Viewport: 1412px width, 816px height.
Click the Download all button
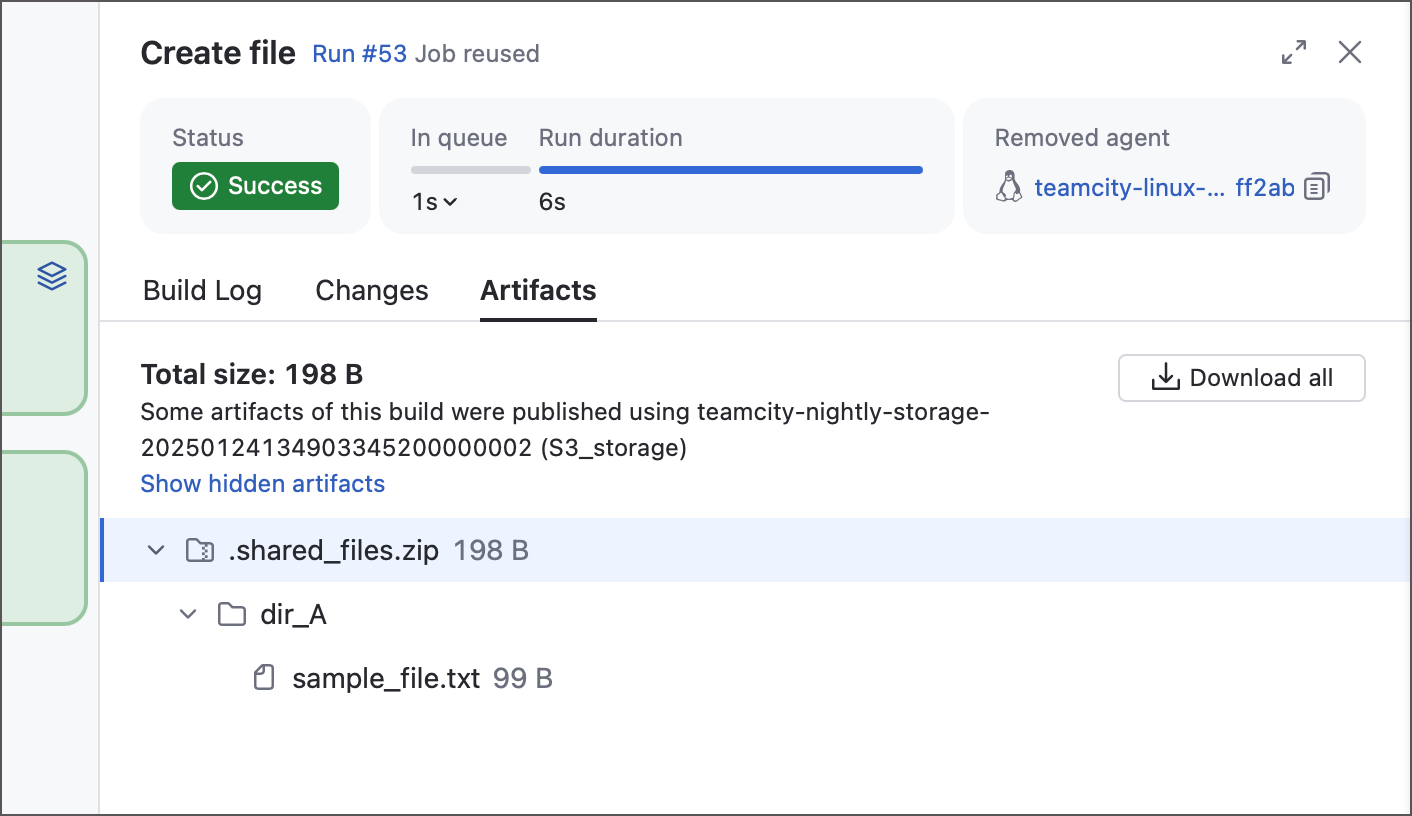(1241, 377)
